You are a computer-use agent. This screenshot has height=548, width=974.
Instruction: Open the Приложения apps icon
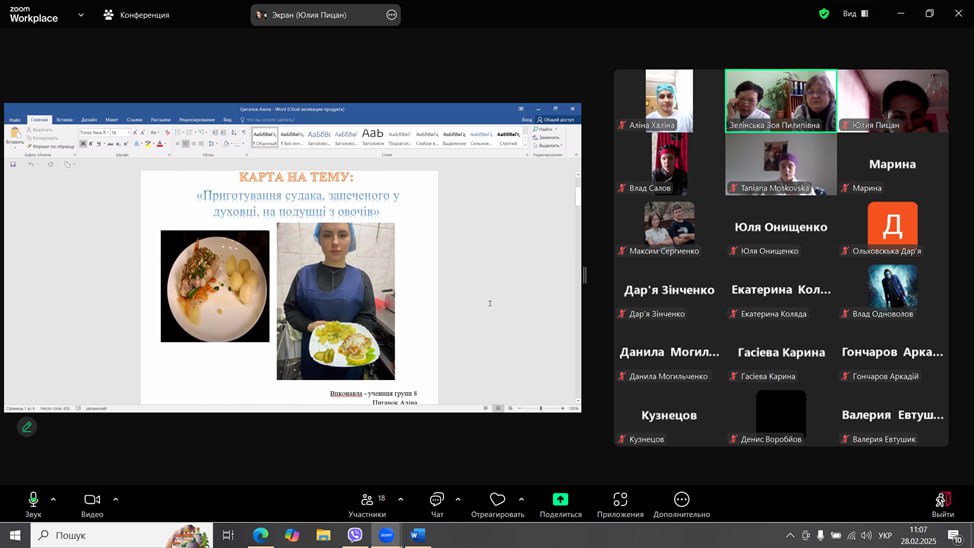(620, 501)
